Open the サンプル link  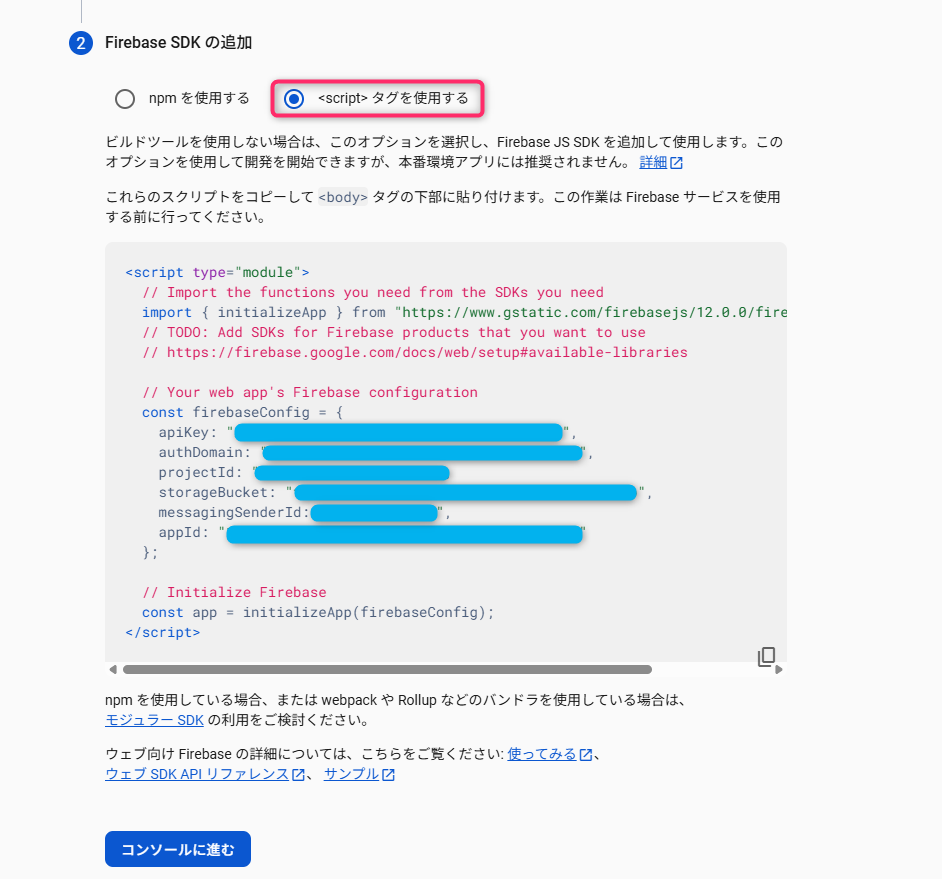coord(351,774)
